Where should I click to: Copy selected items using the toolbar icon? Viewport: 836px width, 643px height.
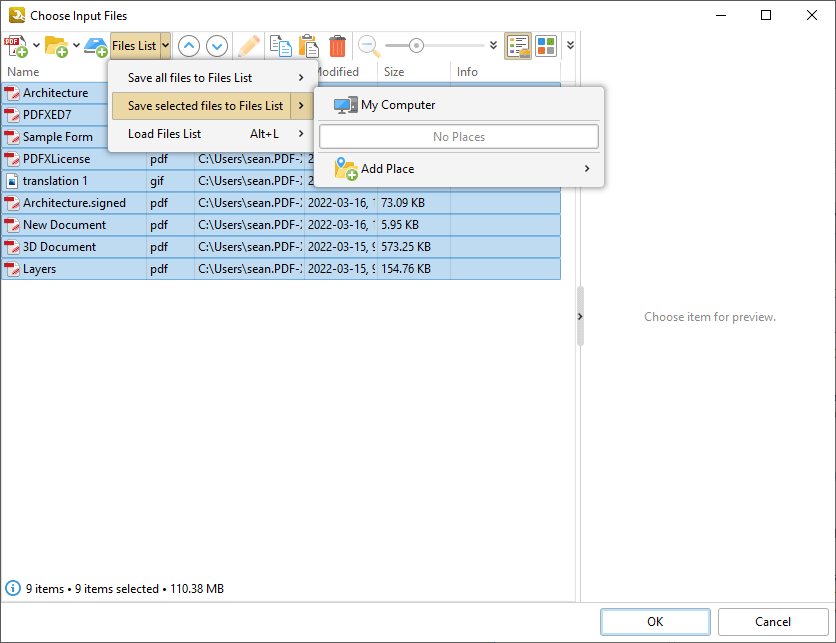point(280,46)
